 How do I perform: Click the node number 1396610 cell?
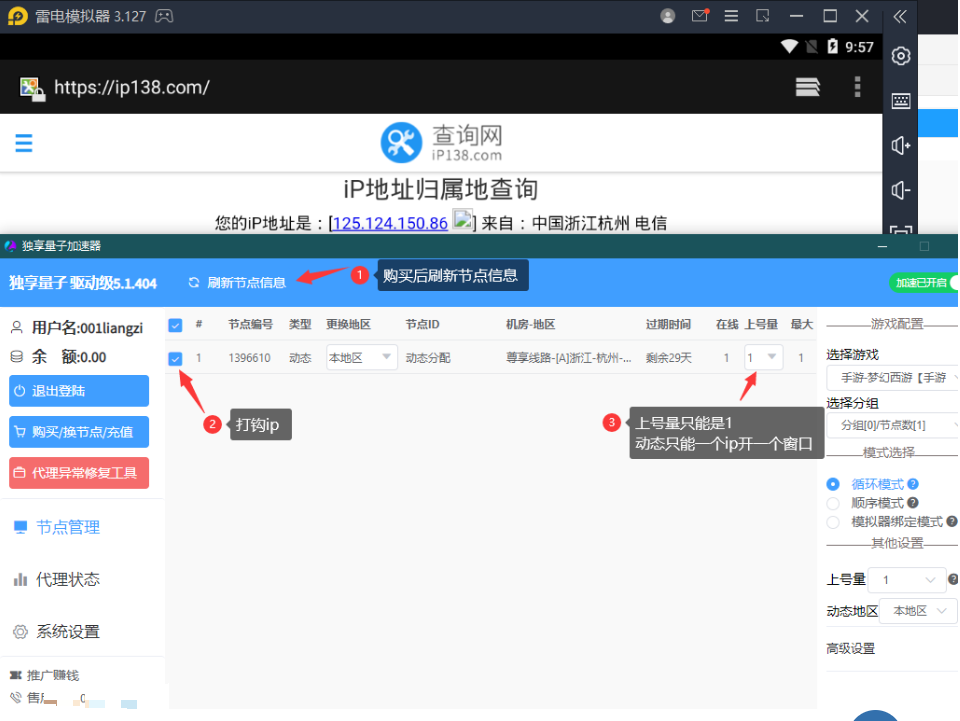tap(249, 357)
